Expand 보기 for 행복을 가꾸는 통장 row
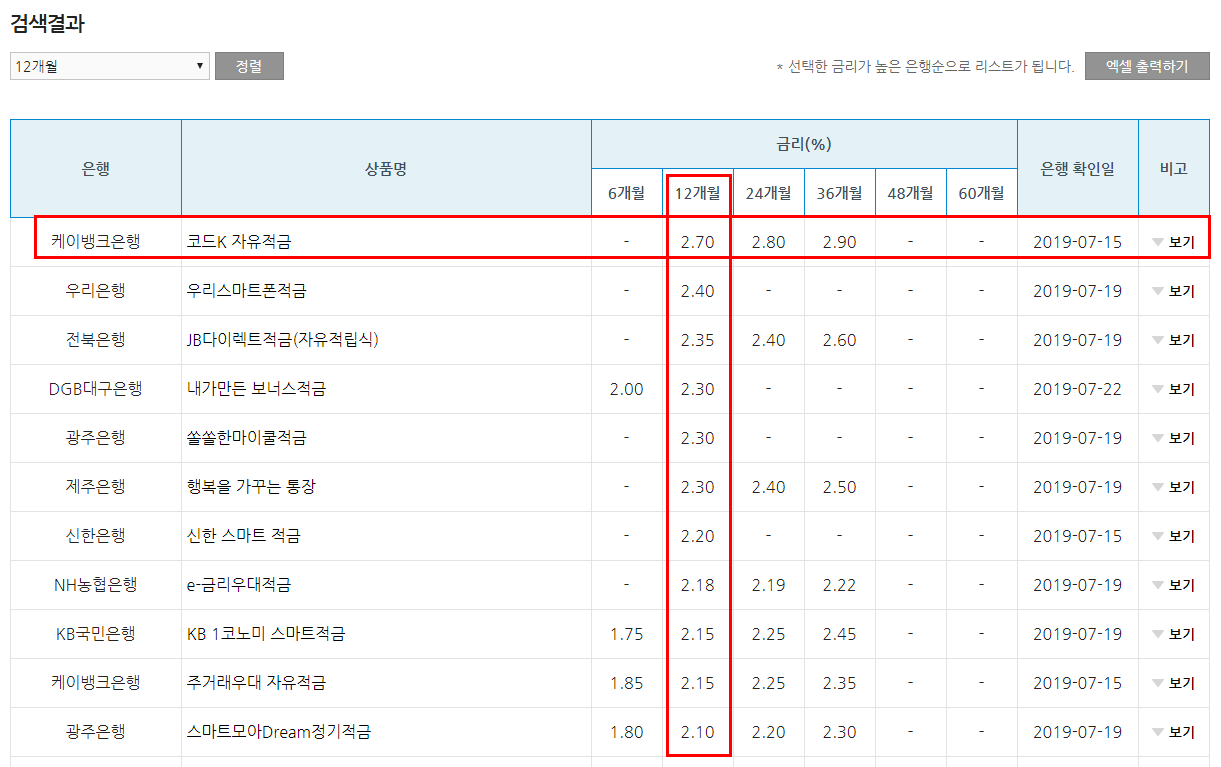This screenshot has width=1221, height=767. [x=1173, y=487]
